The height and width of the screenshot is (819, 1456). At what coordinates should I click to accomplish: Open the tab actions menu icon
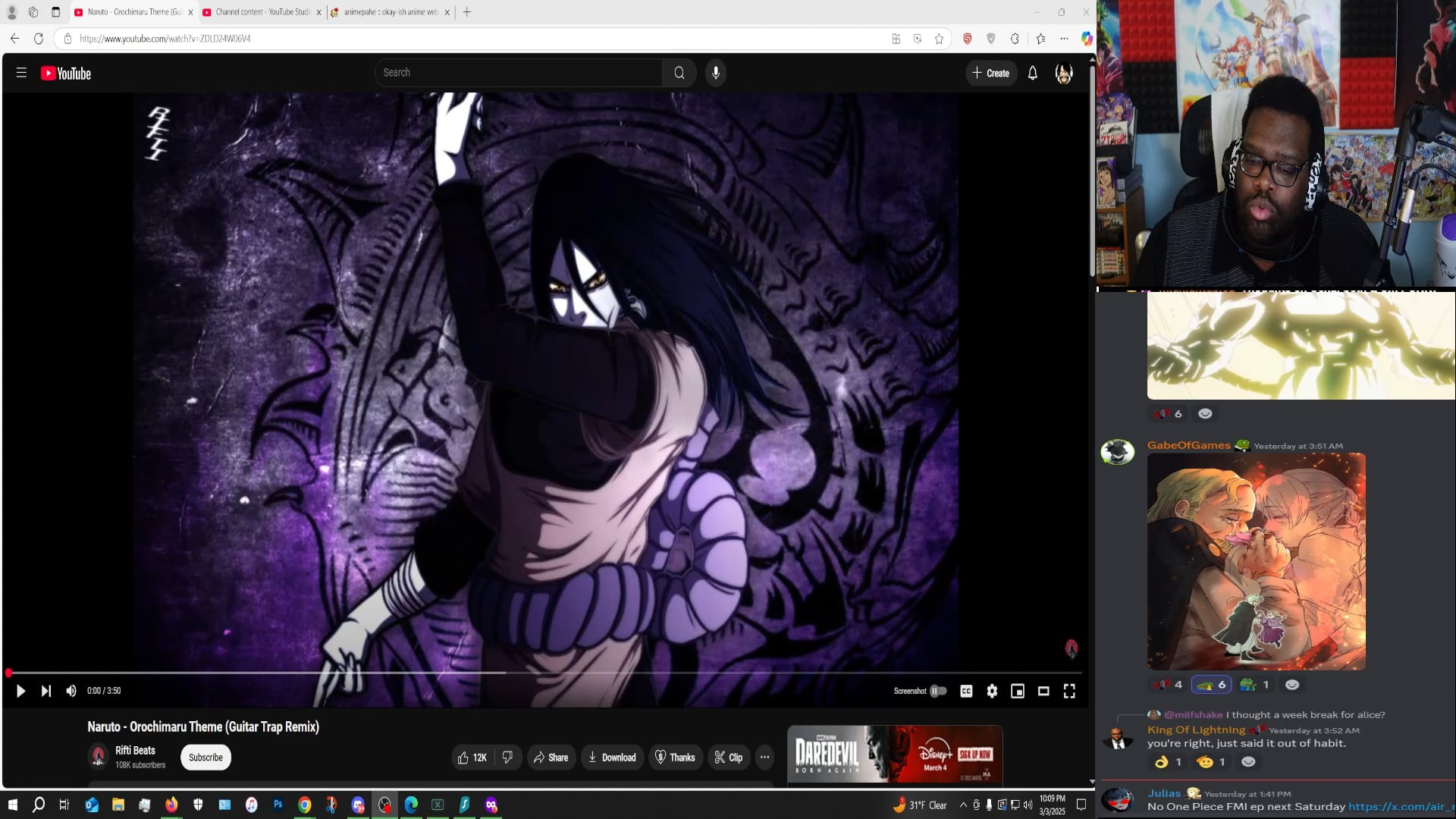click(x=55, y=12)
